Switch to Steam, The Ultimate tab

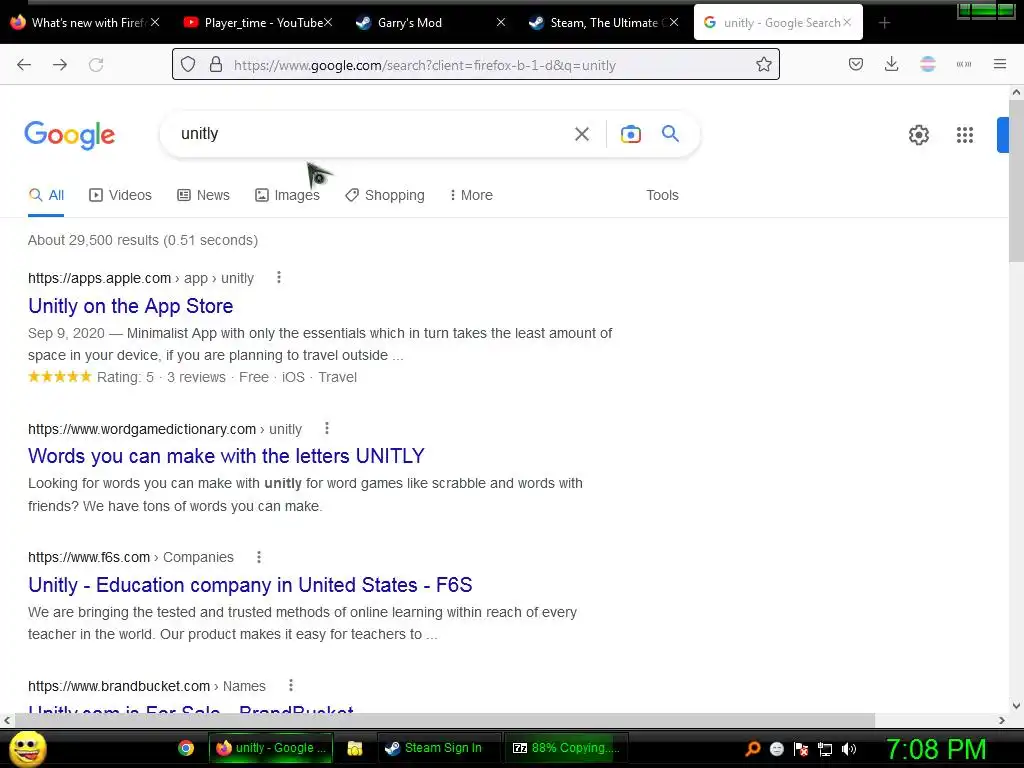pos(603,23)
